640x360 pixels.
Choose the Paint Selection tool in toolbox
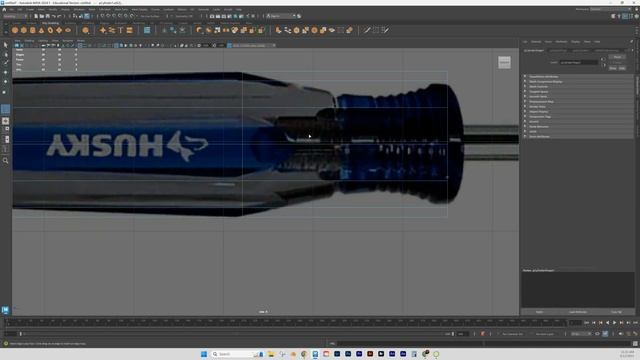point(5,63)
